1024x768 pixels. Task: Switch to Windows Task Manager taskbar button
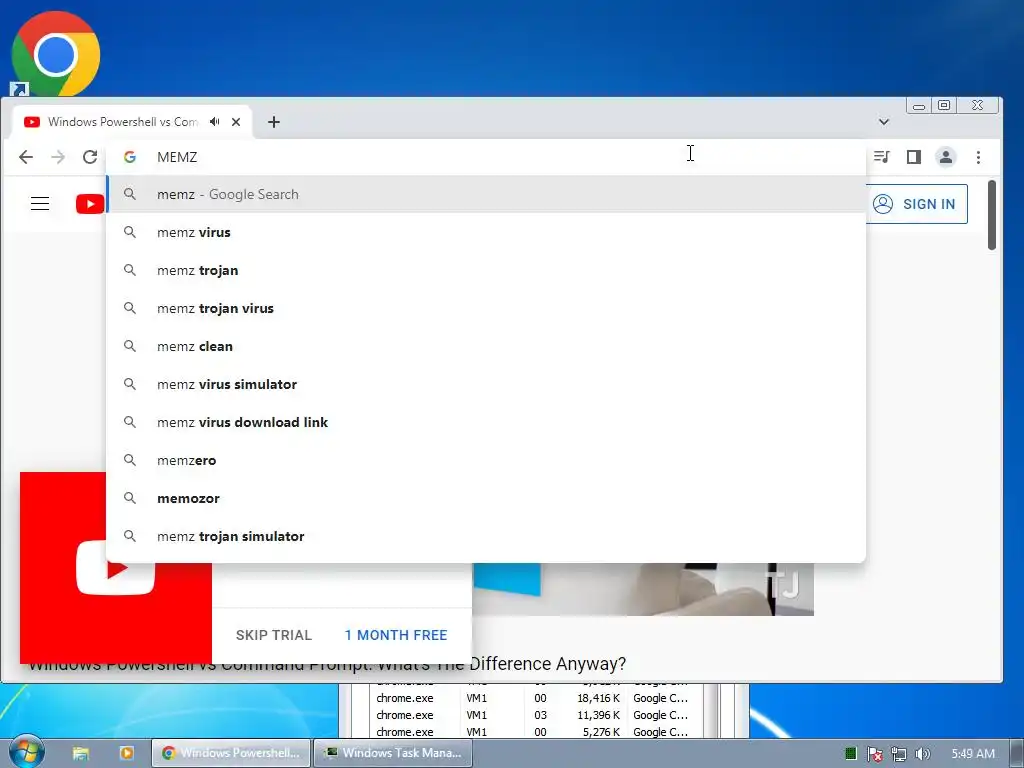tap(393, 753)
